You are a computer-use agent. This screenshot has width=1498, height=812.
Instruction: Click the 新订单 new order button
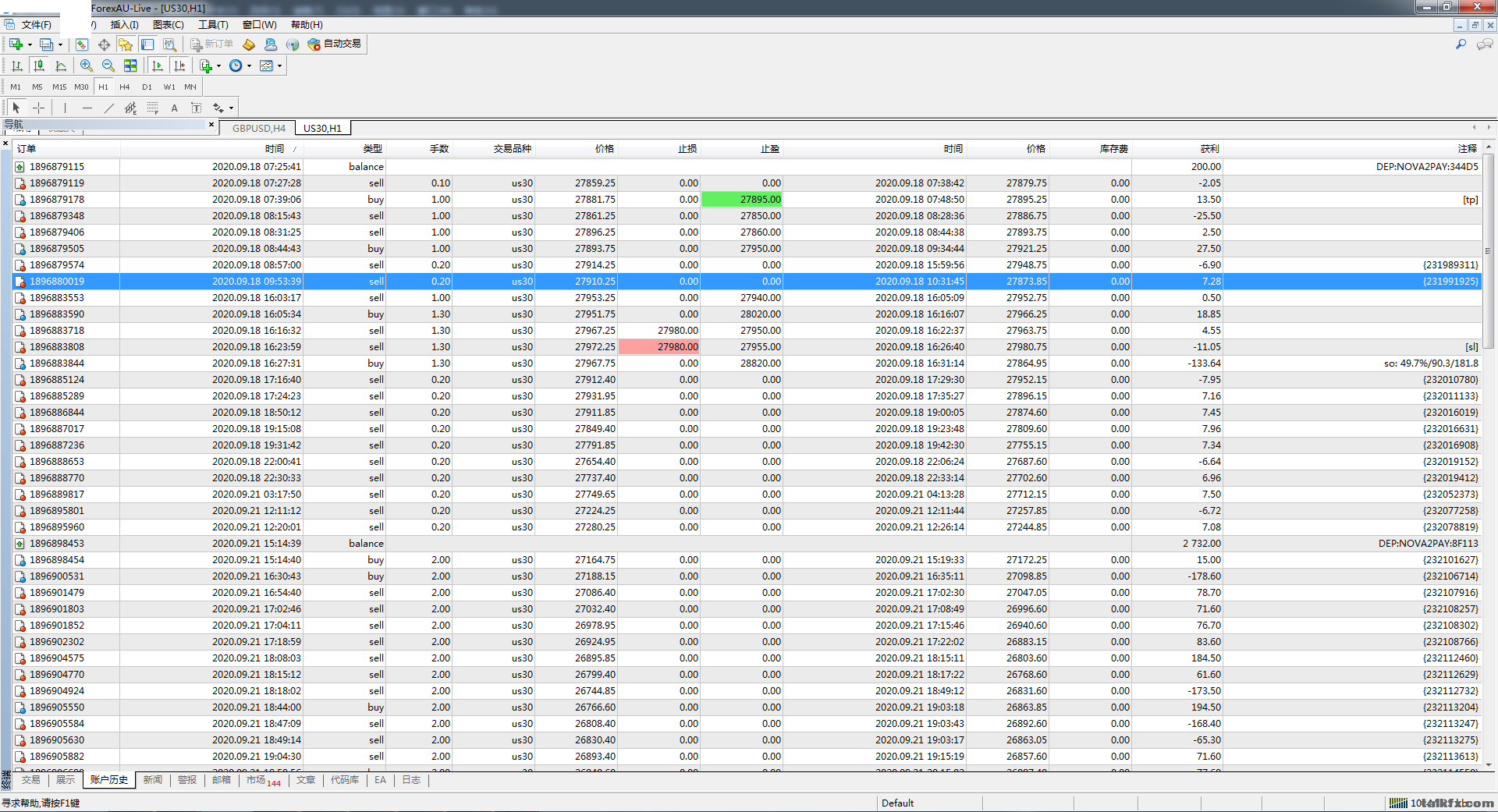click(212, 44)
